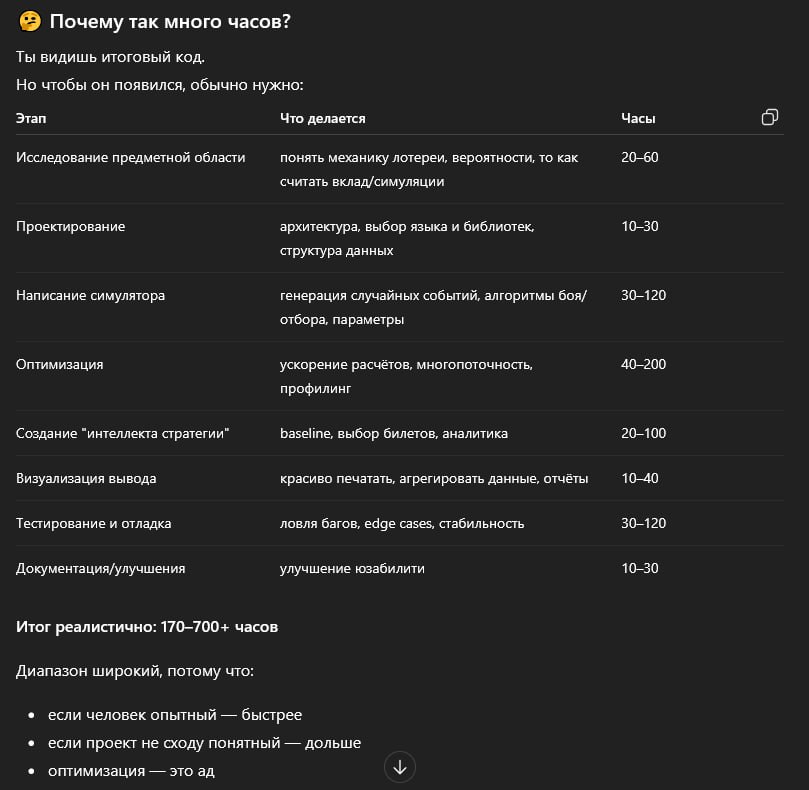809x790 pixels.
Task: Click the "если человек опытный — быстрее" bullet
Action: click(175, 715)
